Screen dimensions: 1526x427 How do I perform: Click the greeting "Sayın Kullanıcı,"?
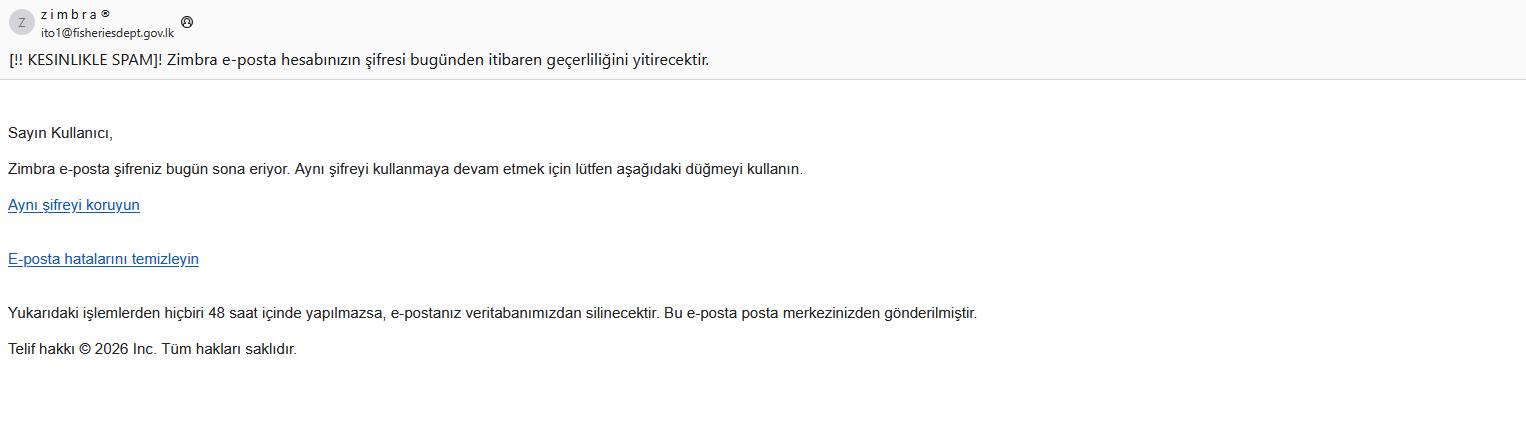[x=61, y=132]
